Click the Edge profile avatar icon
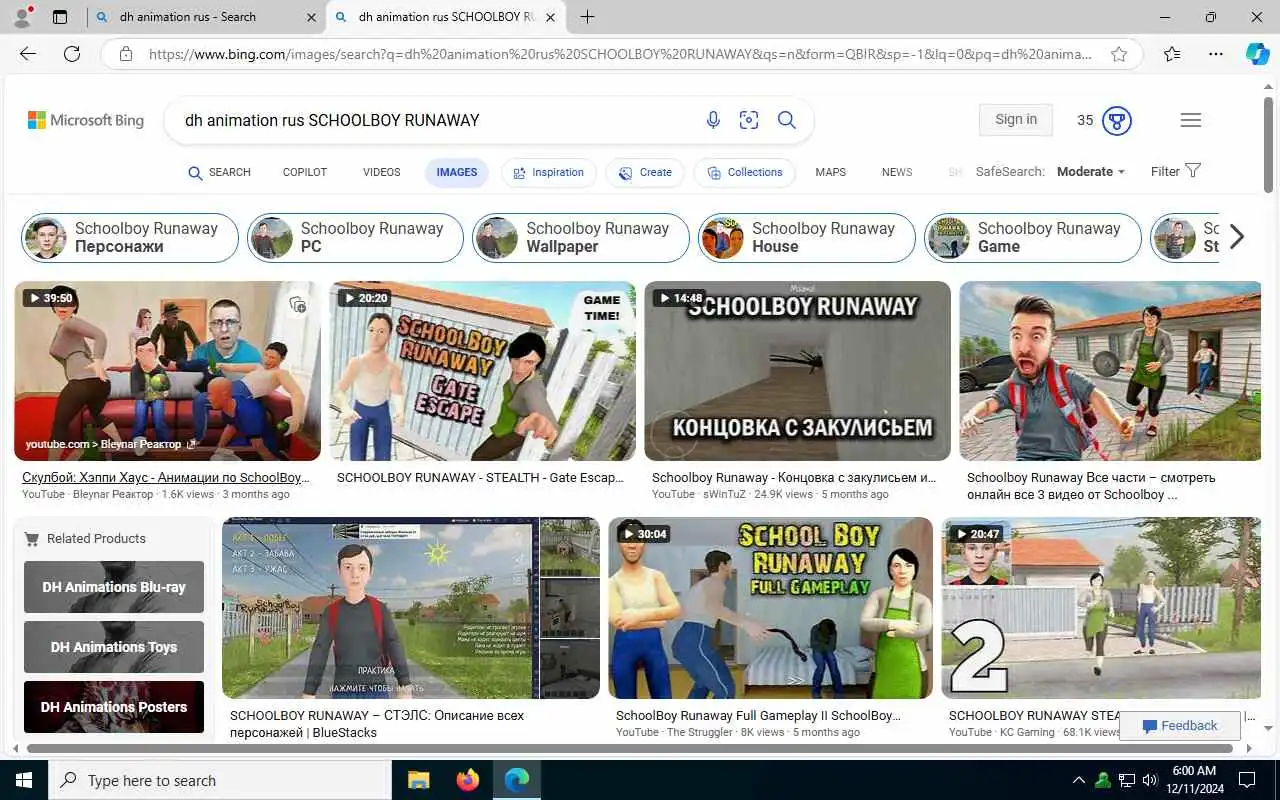Viewport: 1280px width, 800px height. (22, 17)
